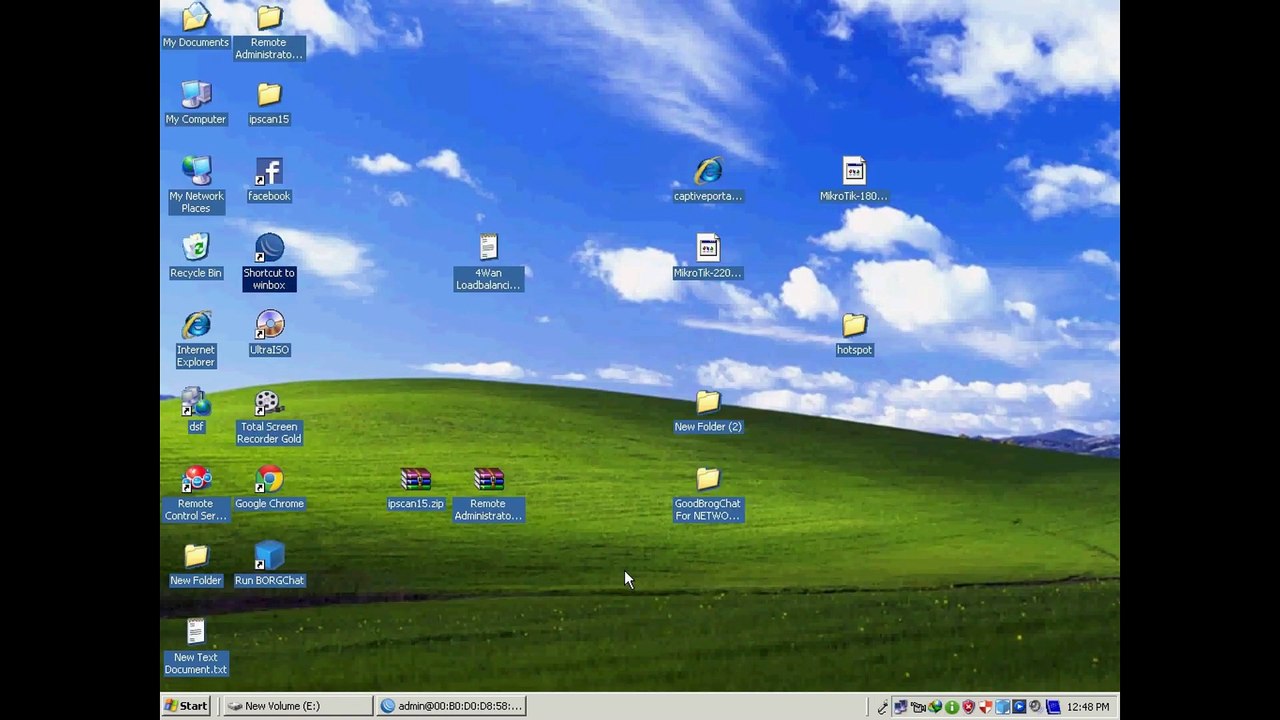This screenshot has width=1280, height=720.
Task: Launch Google Chrome from the desktop
Action: point(269,487)
